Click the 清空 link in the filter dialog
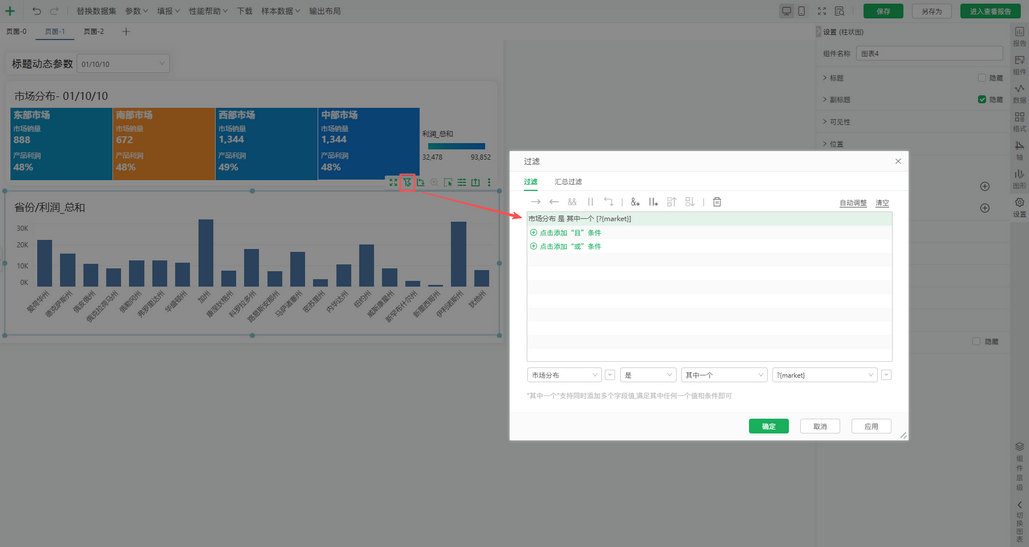Image resolution: width=1029 pixels, height=547 pixels. pos(882,203)
